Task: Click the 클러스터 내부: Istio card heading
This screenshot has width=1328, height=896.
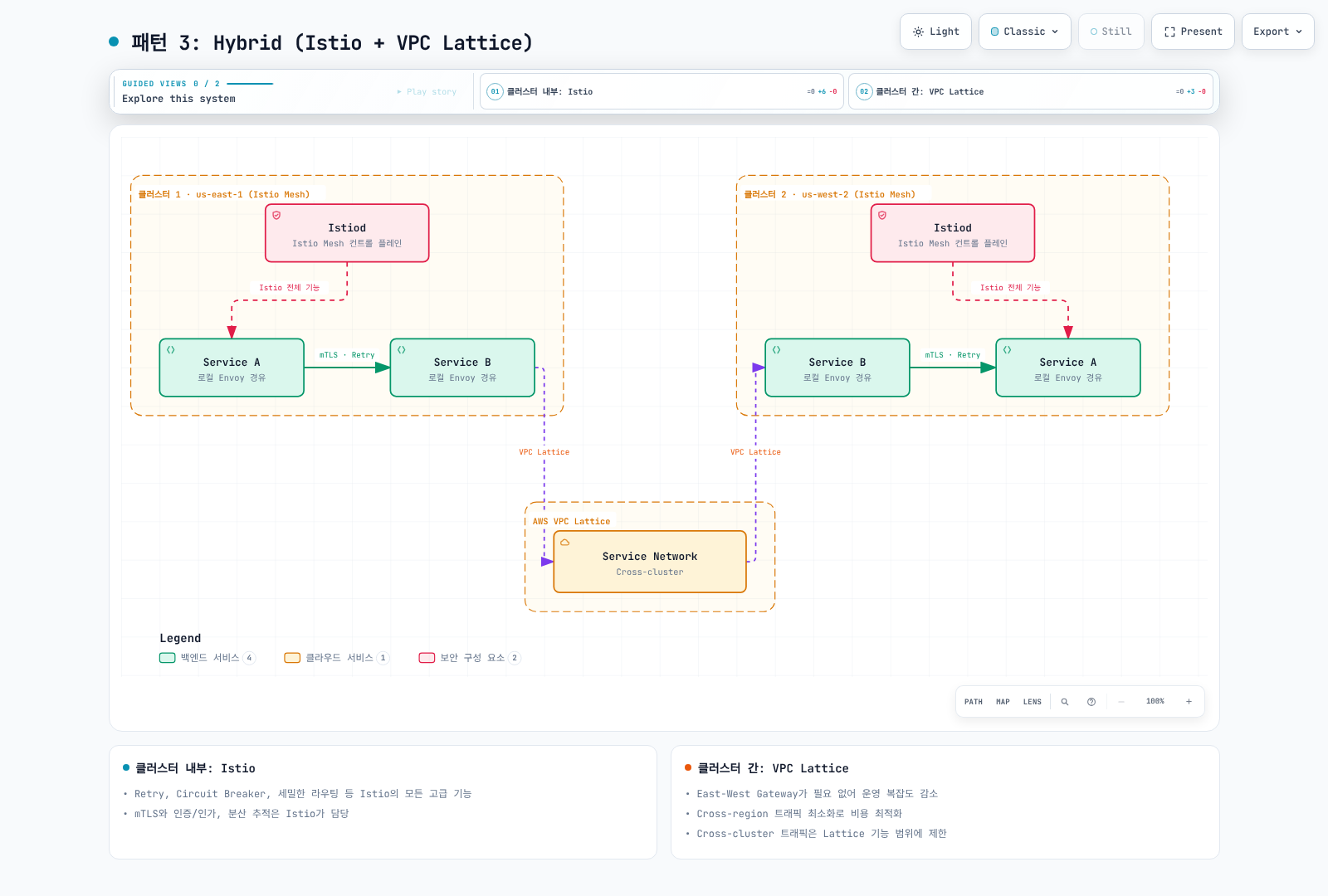Action: click(x=195, y=768)
